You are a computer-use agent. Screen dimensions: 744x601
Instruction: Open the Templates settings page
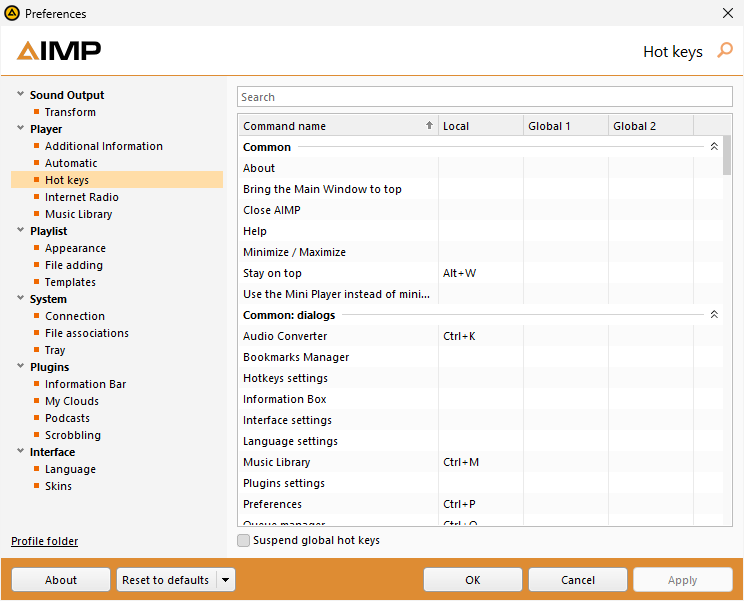(x=70, y=282)
